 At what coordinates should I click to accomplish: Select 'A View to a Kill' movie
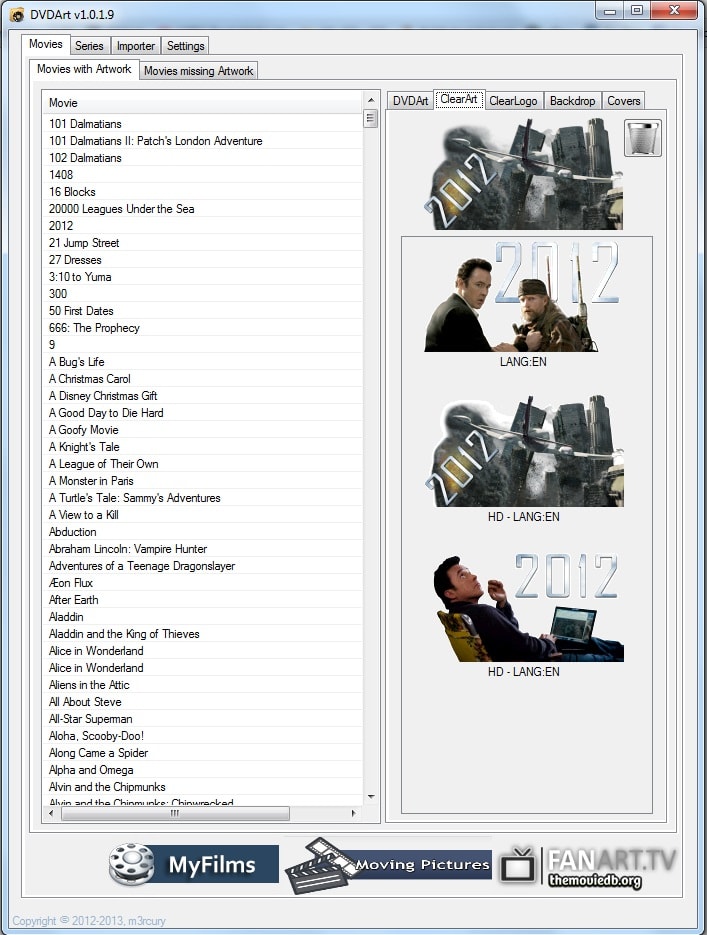203,515
